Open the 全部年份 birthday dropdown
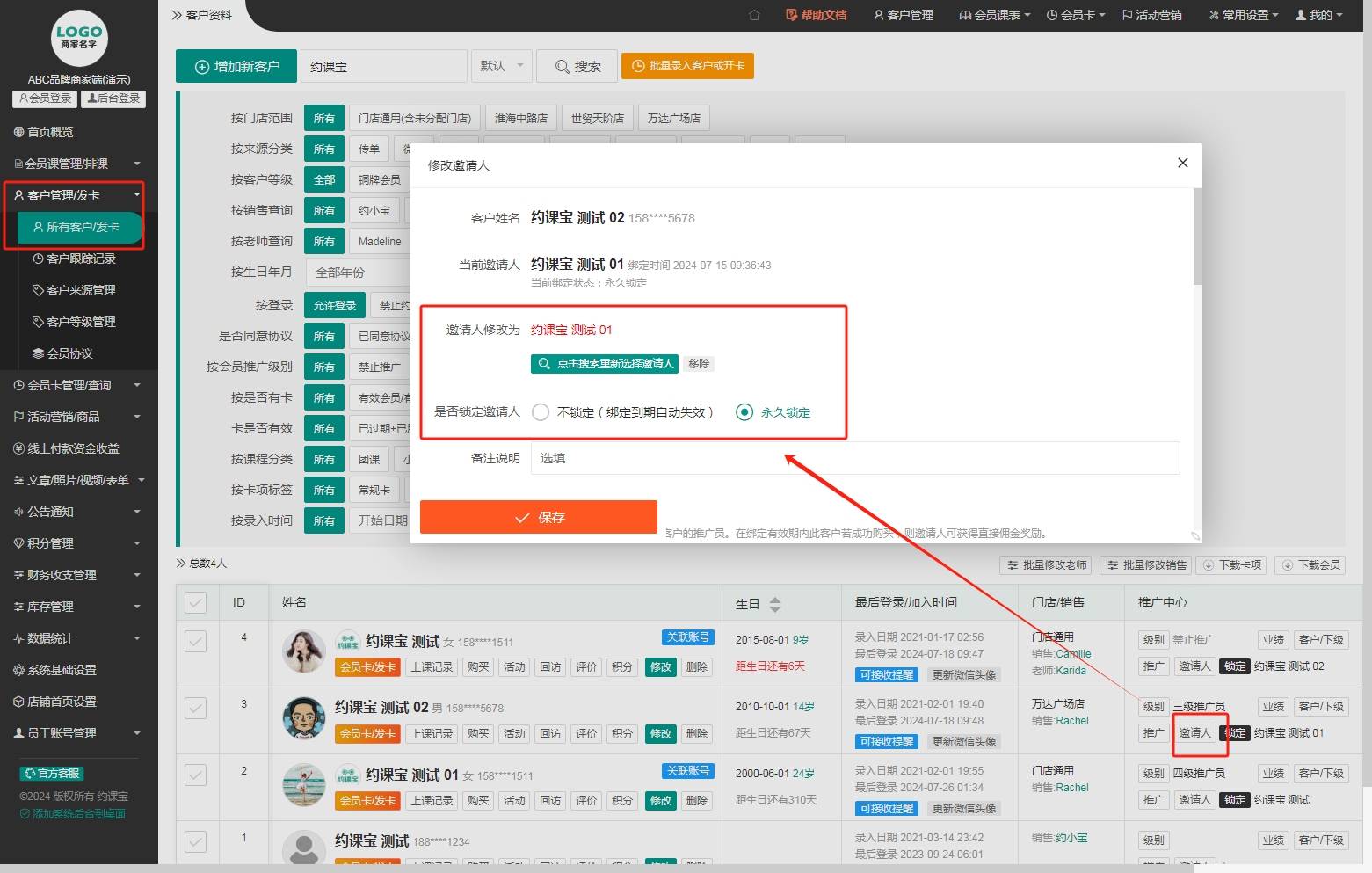The width and height of the screenshot is (1372, 873). tap(356, 273)
